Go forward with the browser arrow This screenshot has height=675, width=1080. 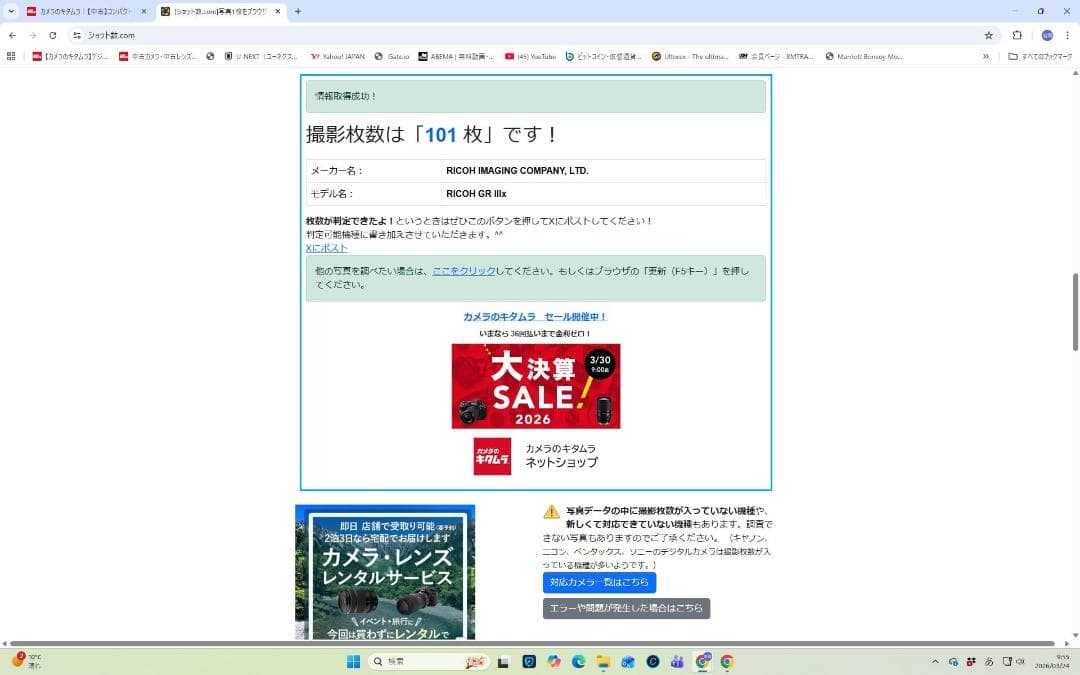(x=32, y=35)
